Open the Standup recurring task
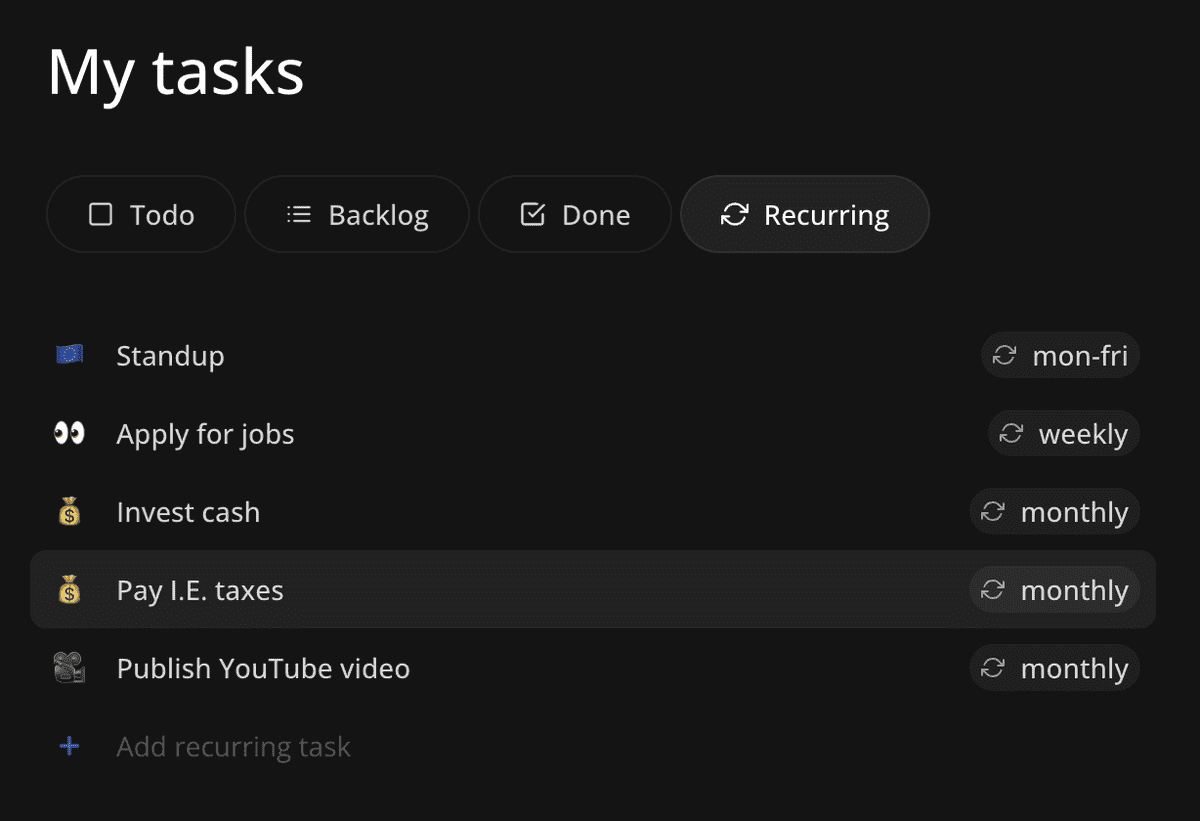This screenshot has height=821, width=1200. [x=170, y=356]
